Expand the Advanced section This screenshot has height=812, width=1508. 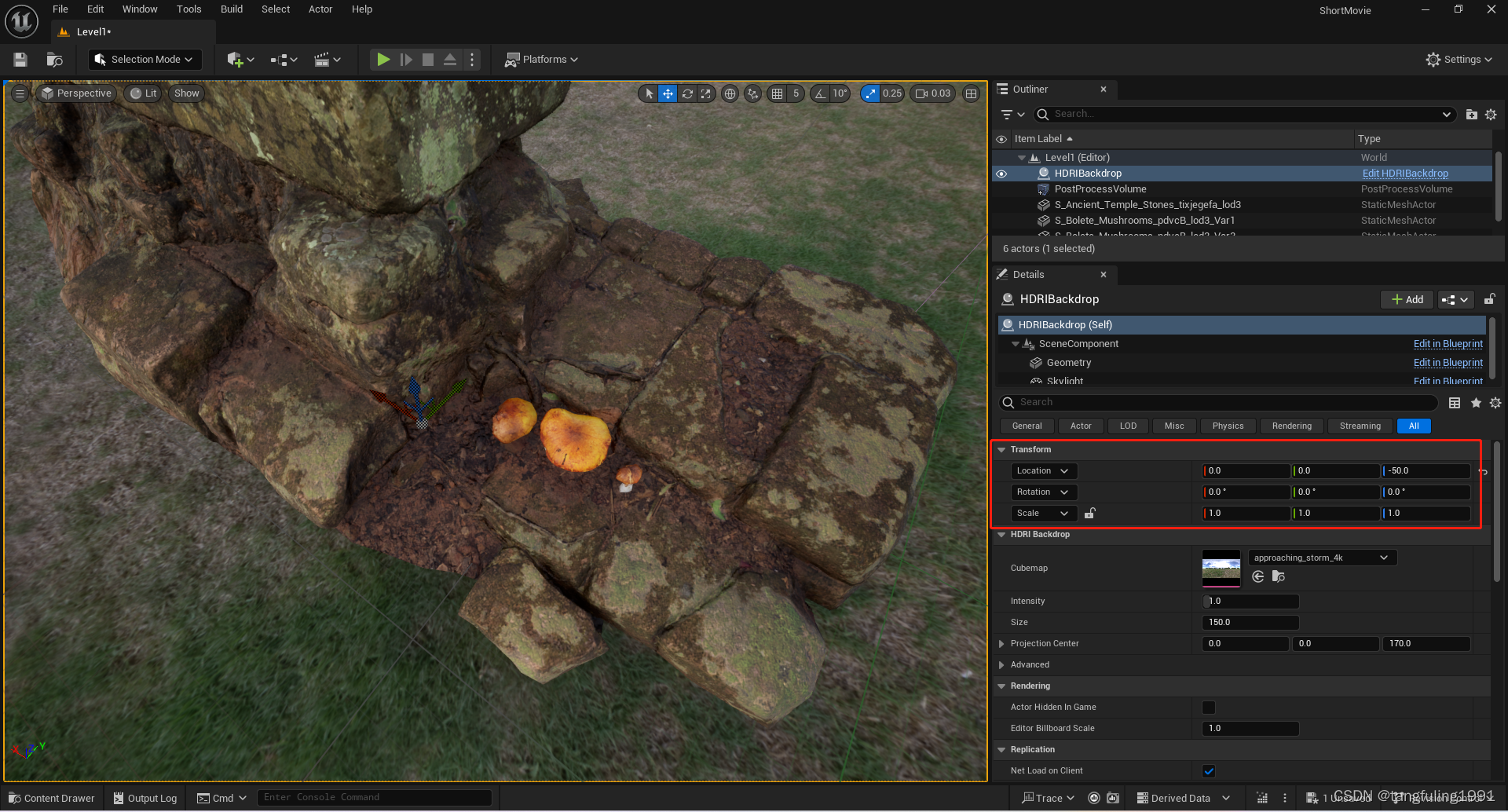tap(1001, 665)
